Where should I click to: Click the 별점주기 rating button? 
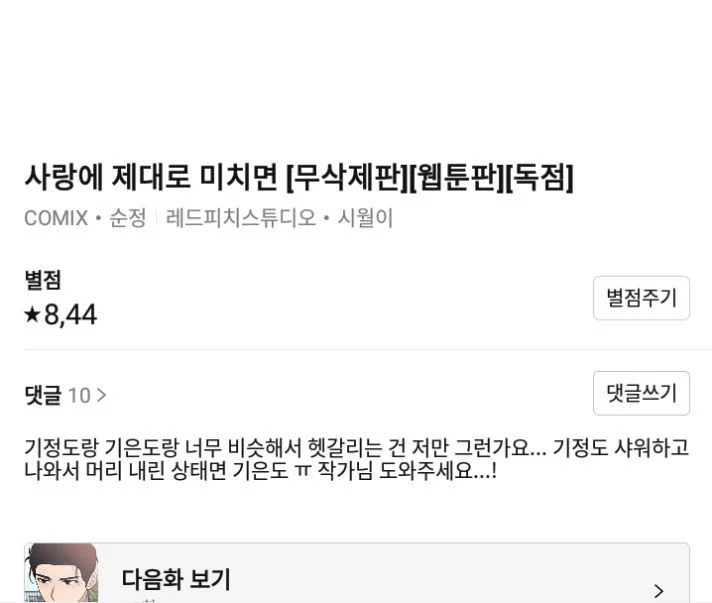(x=641, y=298)
